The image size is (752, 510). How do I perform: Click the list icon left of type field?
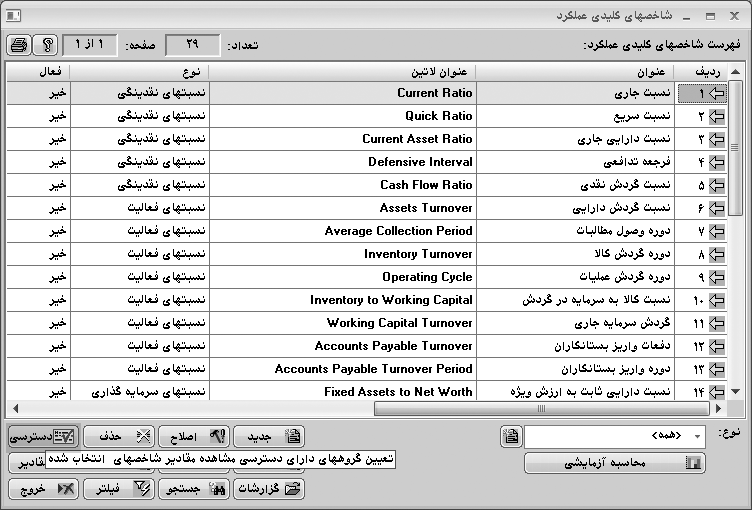click(511, 437)
